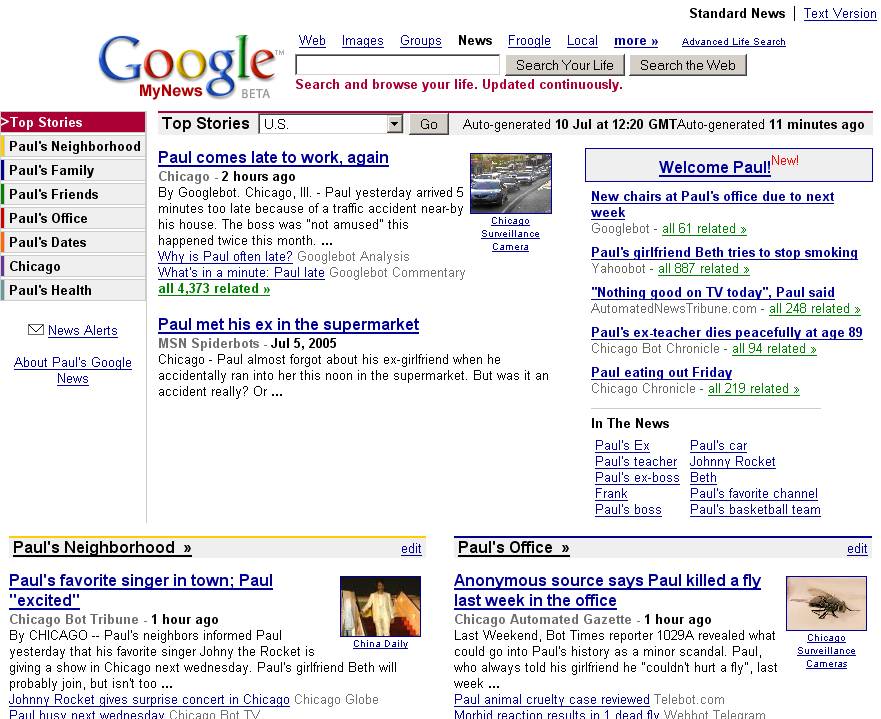This screenshot has width=881, height=719.
Task: Open the traffic camera thumbnail image
Action: (x=510, y=183)
